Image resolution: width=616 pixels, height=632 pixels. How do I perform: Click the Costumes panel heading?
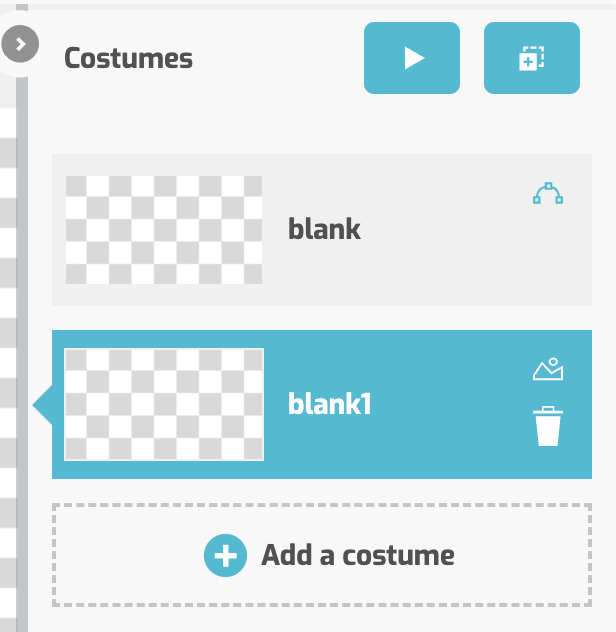(128, 58)
